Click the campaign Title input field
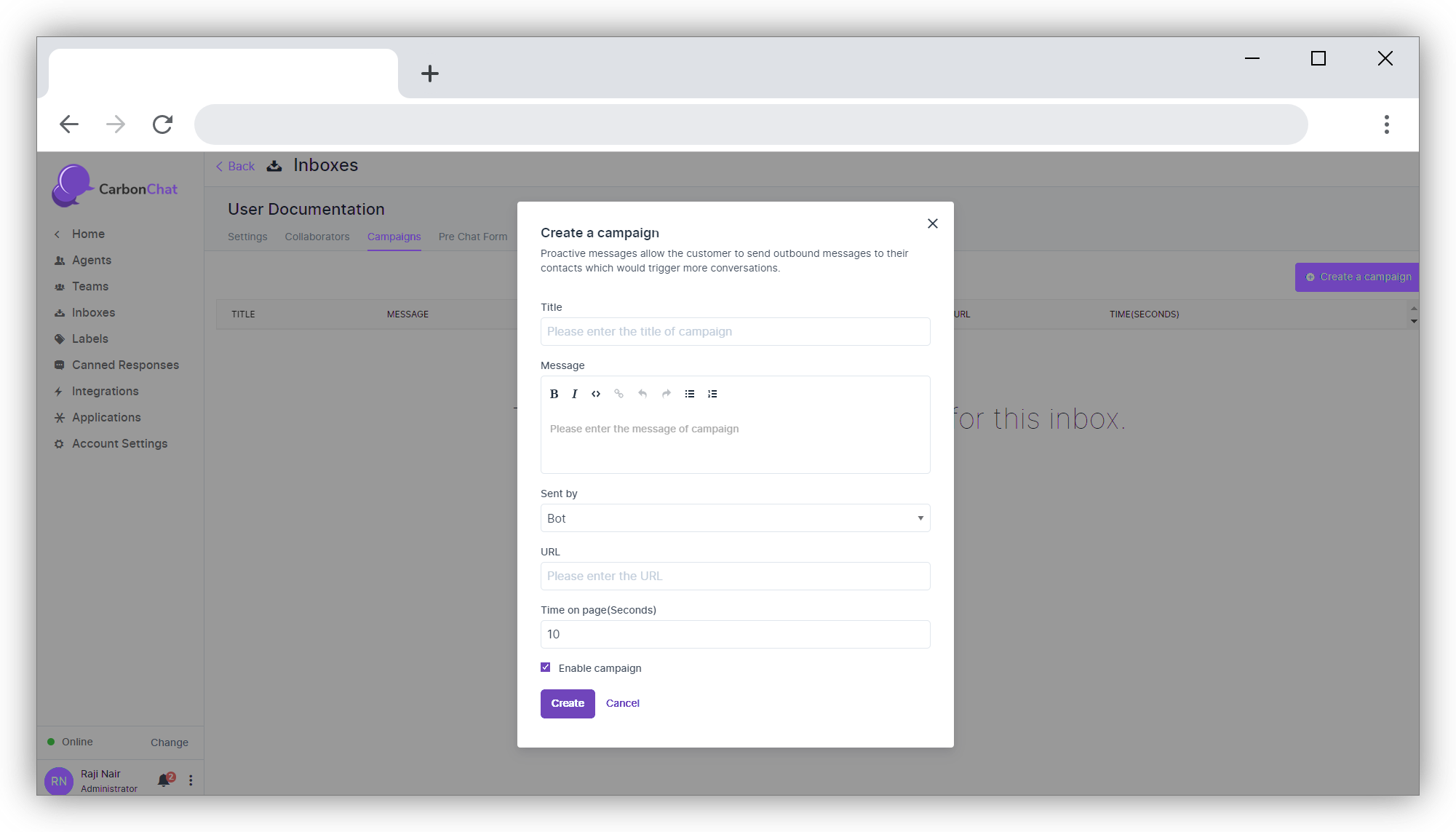 [x=735, y=332]
